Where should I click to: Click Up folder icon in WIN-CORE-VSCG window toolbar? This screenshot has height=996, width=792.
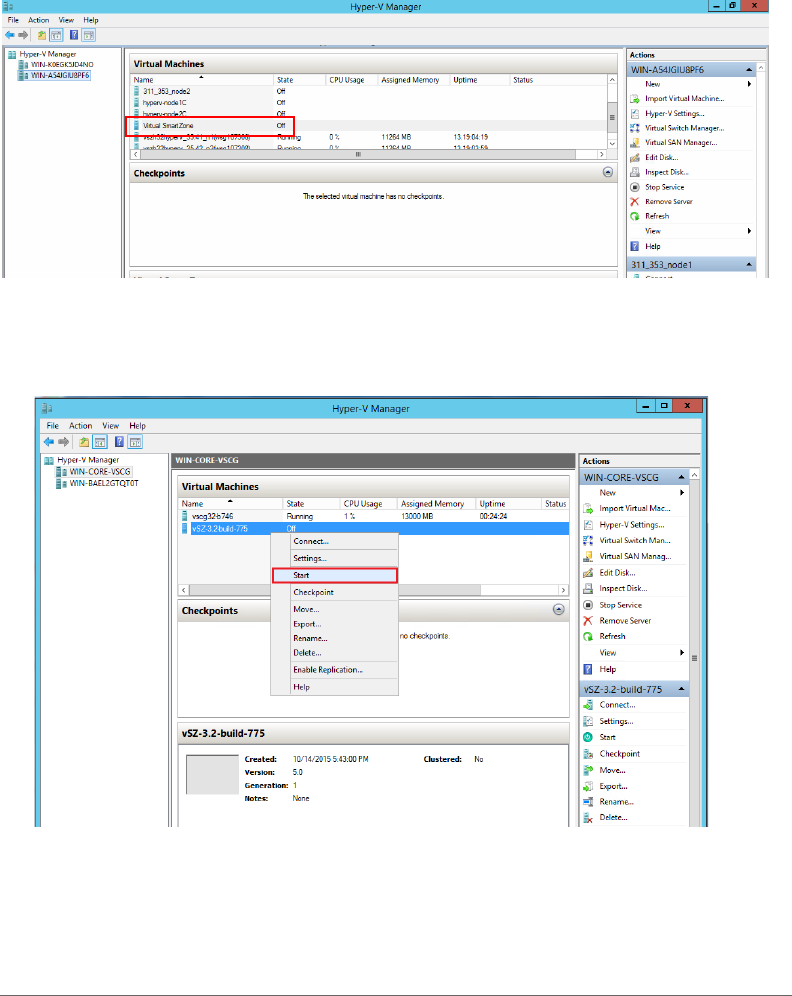pyautogui.click(x=84, y=442)
